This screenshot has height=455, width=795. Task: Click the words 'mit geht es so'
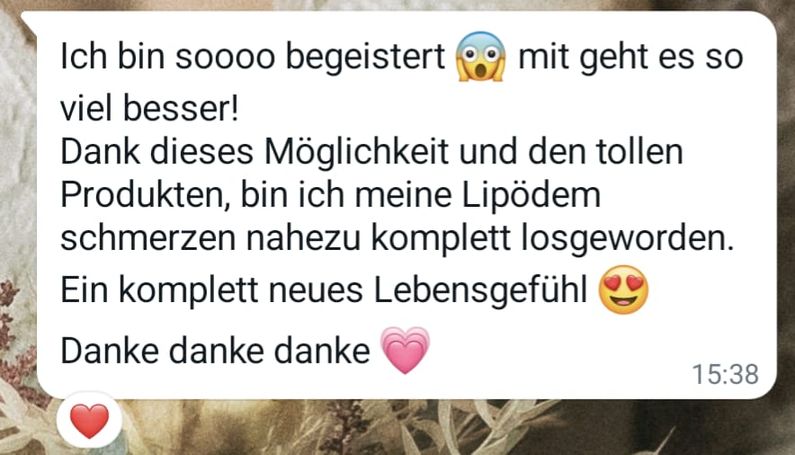point(631,57)
